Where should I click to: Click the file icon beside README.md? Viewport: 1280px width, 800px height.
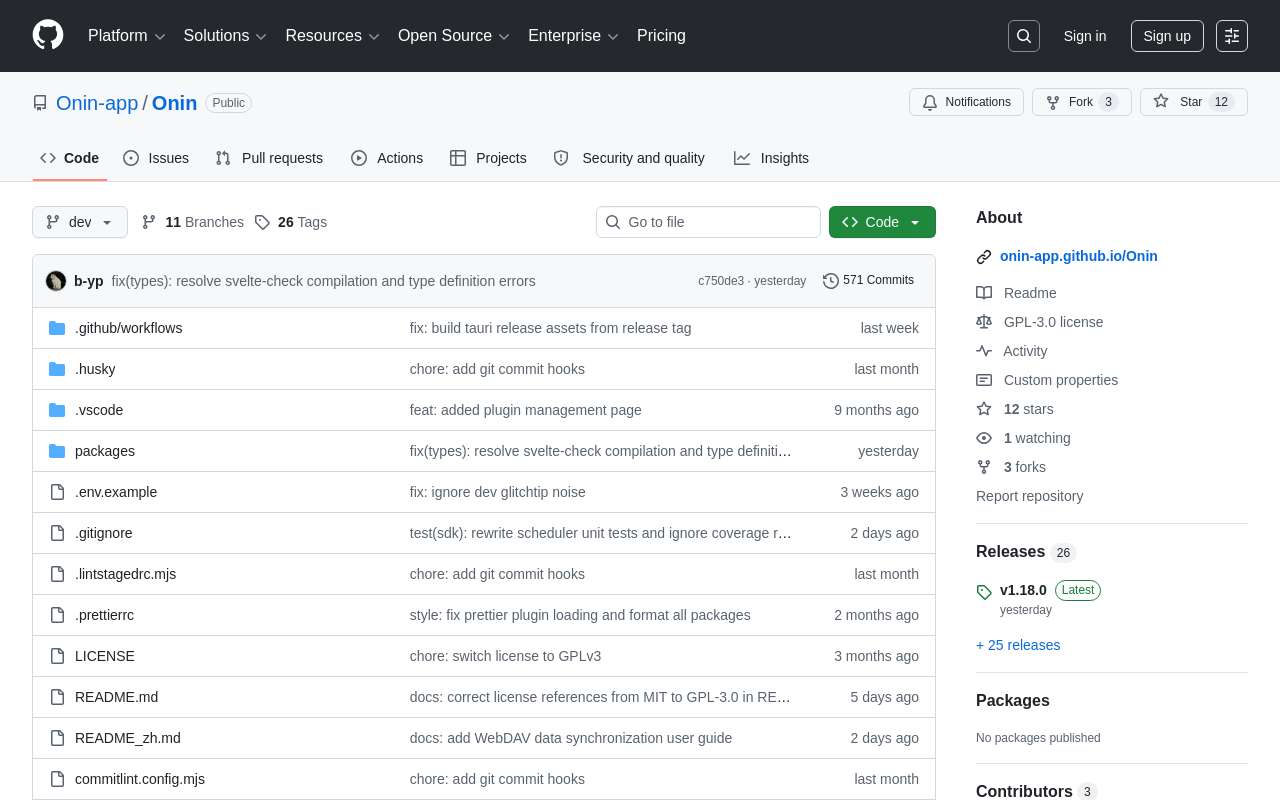point(57,697)
